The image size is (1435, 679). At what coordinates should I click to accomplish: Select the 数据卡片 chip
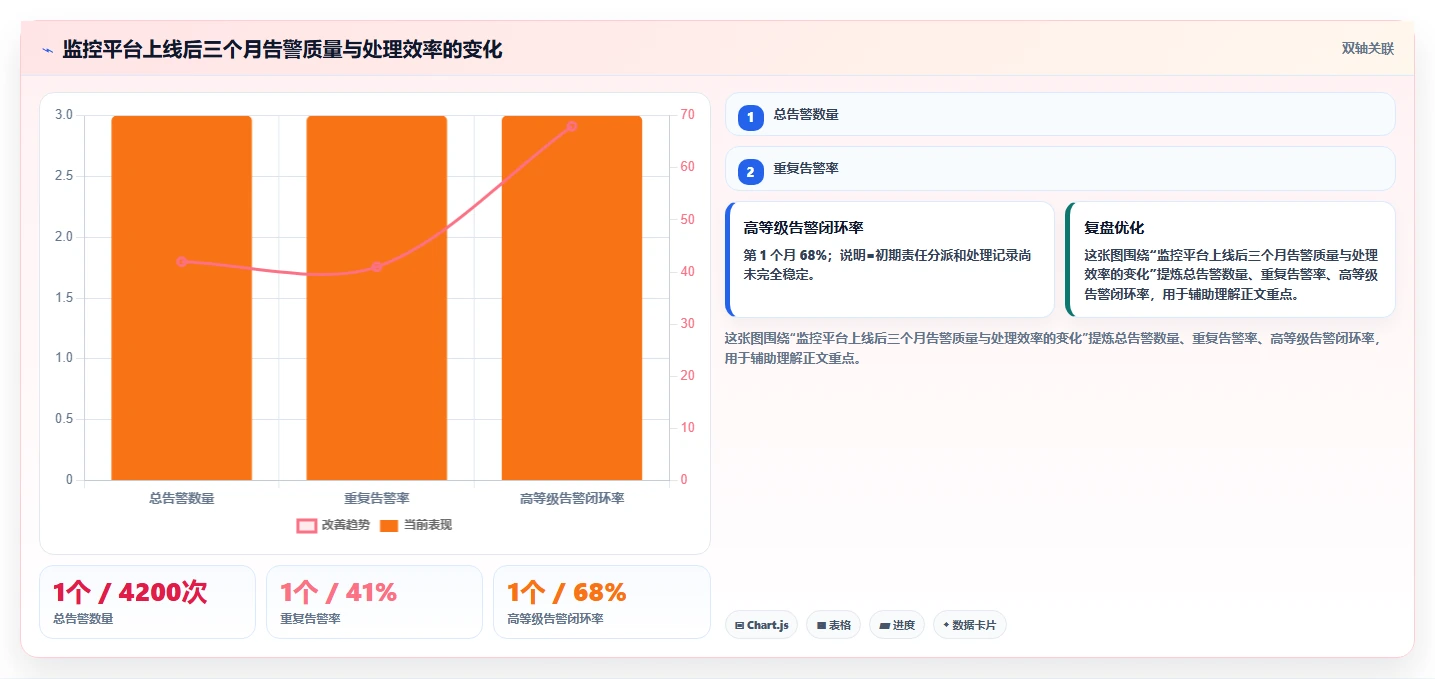(970, 625)
